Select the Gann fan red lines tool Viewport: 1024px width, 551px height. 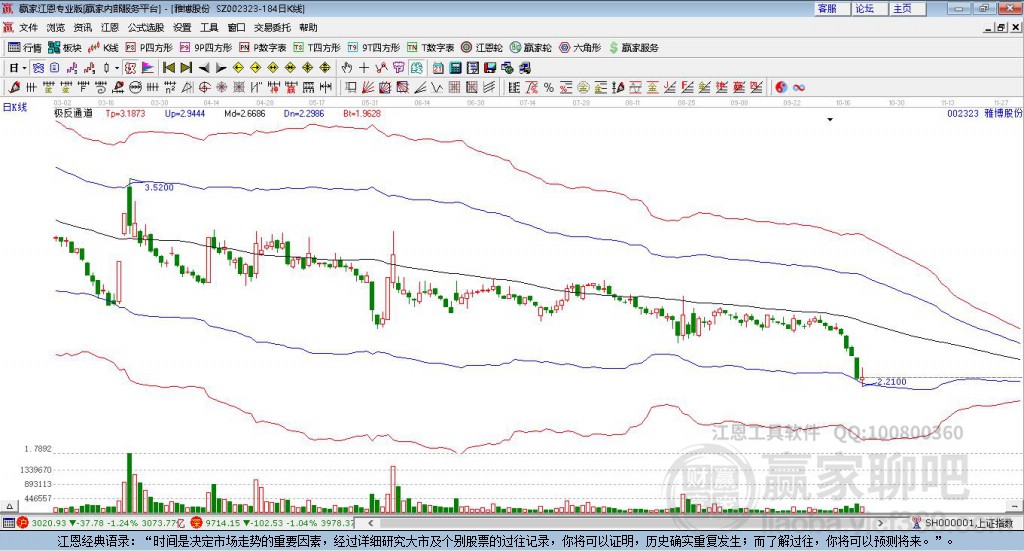(x=368, y=87)
